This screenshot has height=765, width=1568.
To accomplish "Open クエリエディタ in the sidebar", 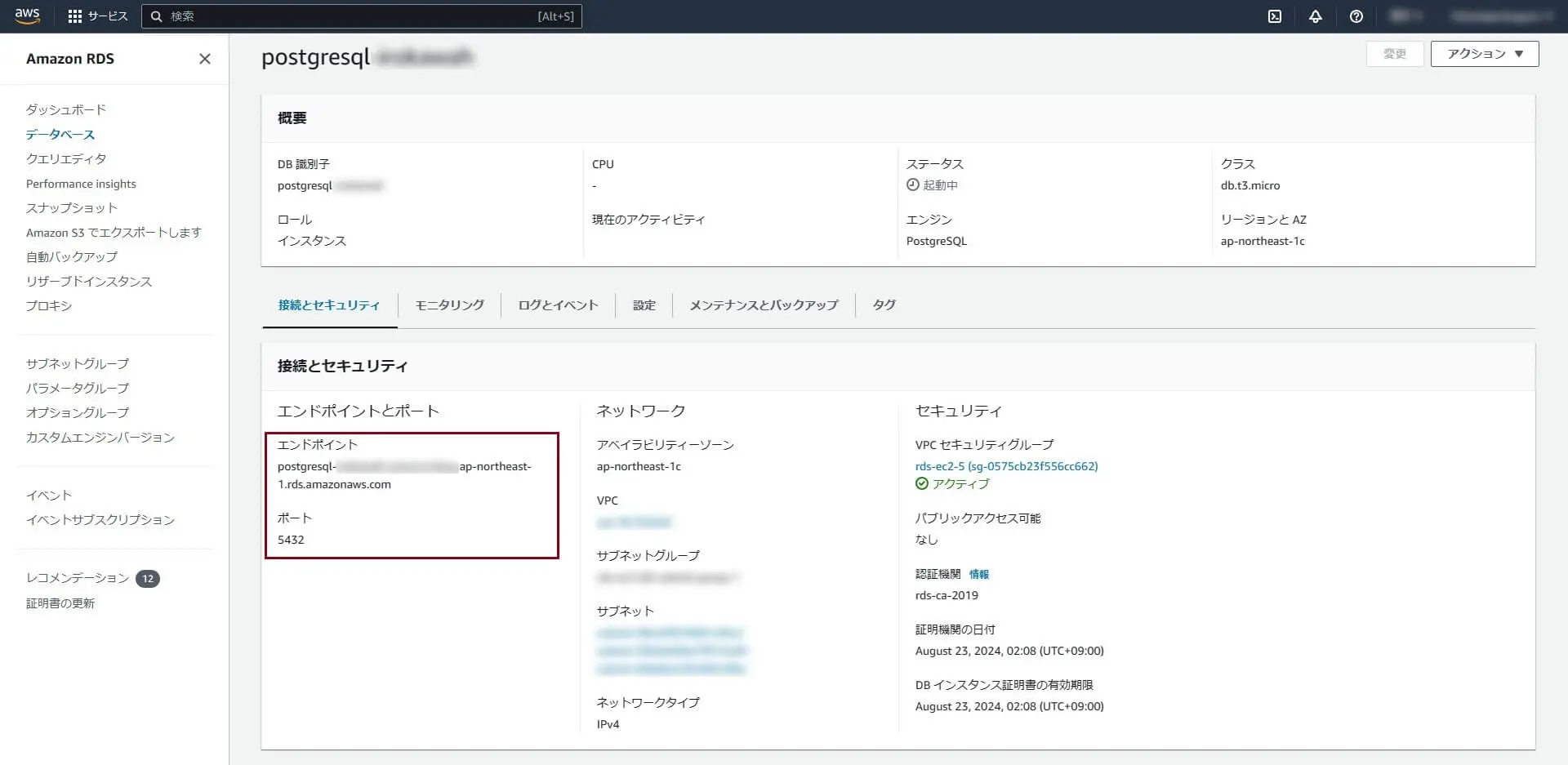I will 66,158.
